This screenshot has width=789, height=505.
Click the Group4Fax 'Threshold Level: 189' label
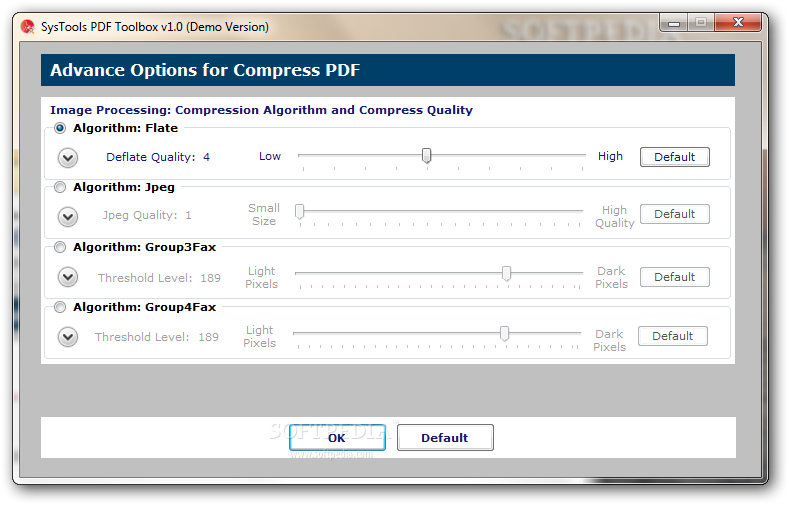point(156,337)
